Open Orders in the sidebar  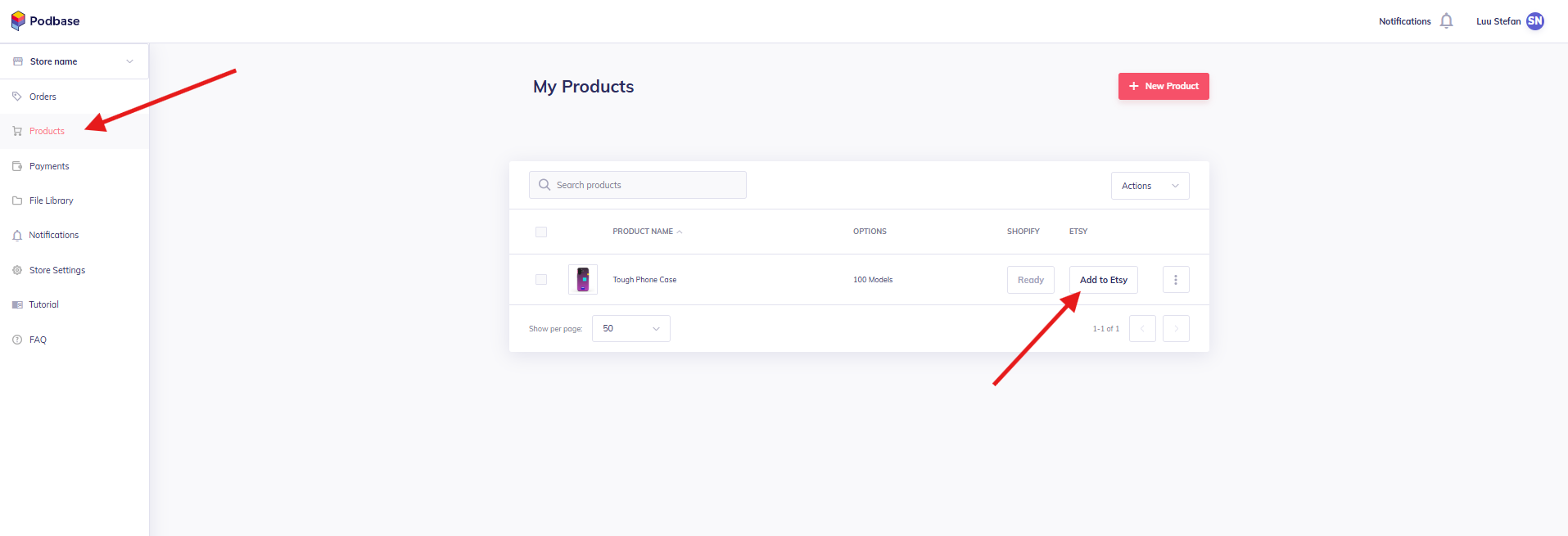pyautogui.click(x=43, y=97)
